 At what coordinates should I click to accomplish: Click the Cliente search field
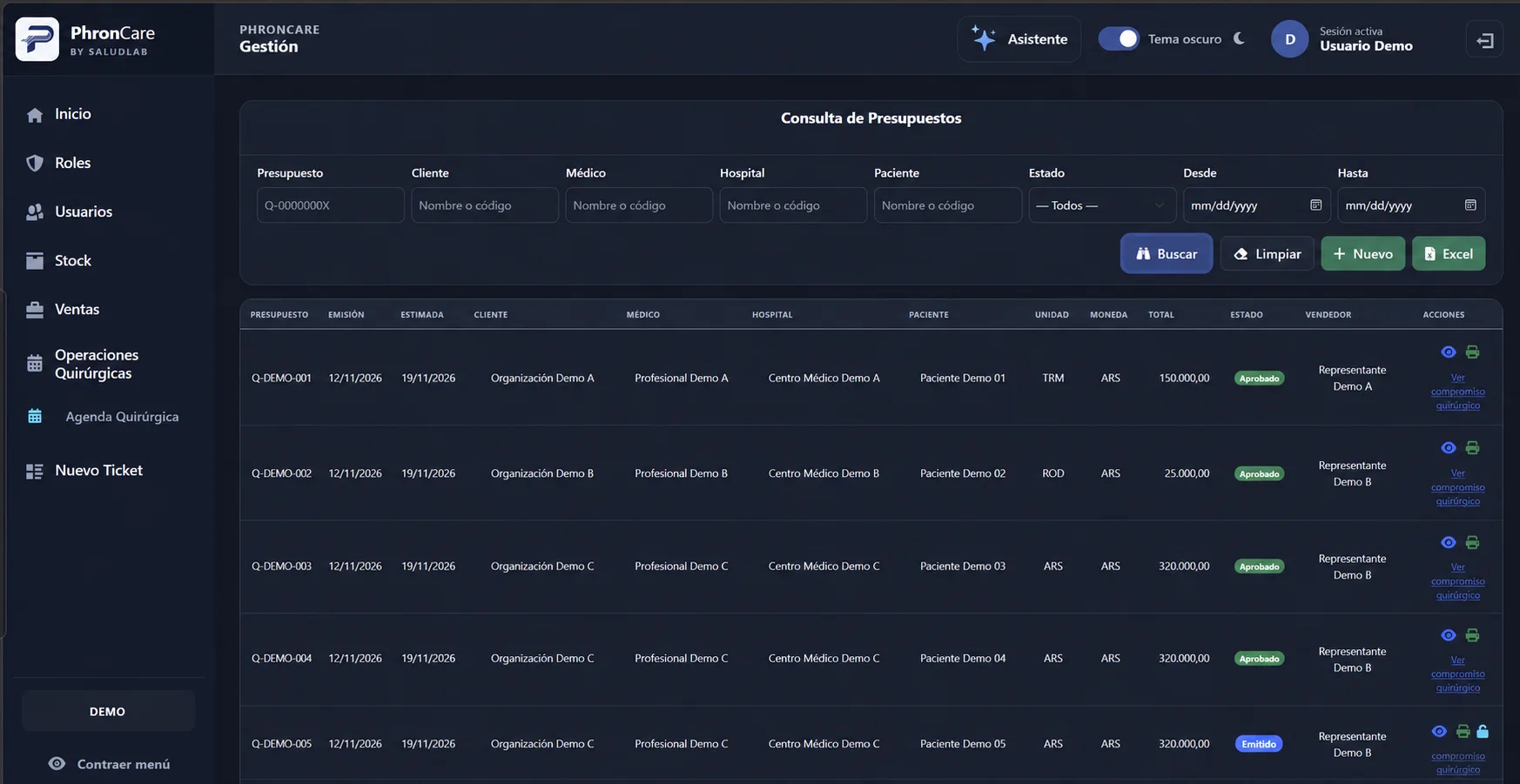click(x=485, y=205)
